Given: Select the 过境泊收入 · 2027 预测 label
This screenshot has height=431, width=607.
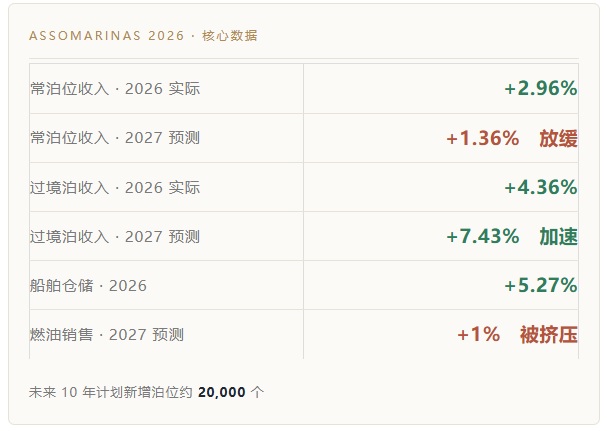Looking at the screenshot, I should pos(115,237).
